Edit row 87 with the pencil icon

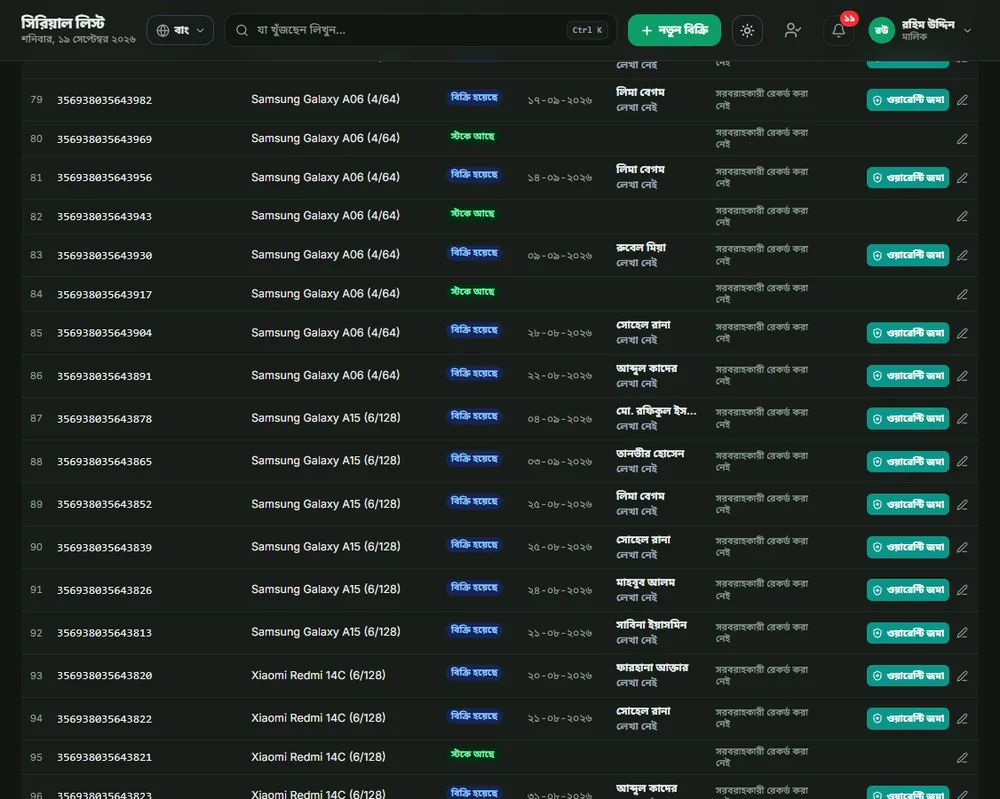tap(962, 419)
